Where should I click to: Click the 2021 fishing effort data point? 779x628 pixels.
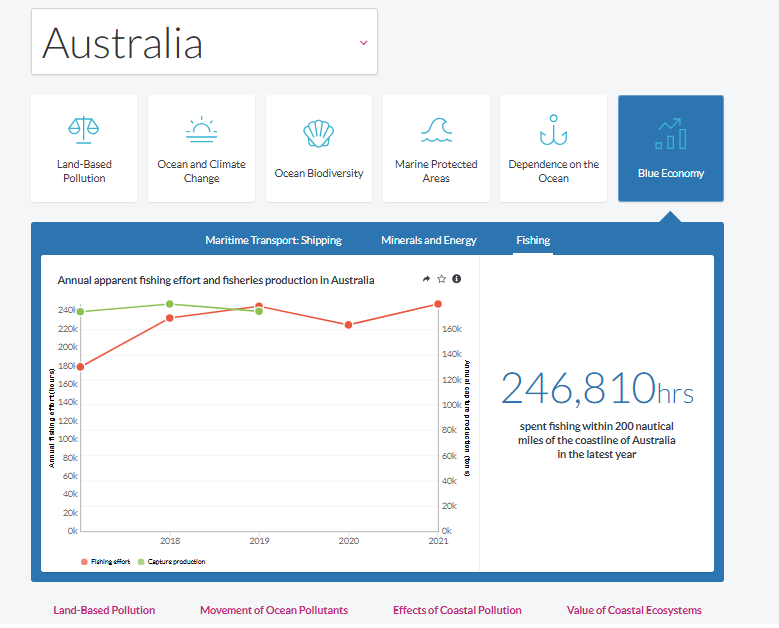[438, 304]
